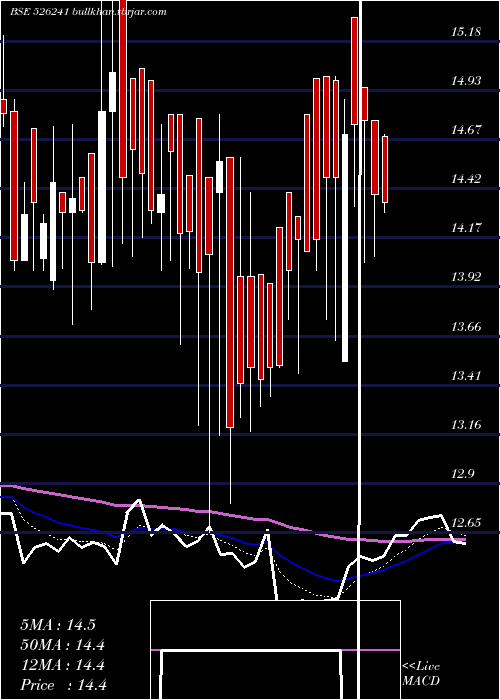Click the 14.42 price axis label
Screen dimensions: 500x700
point(466,179)
